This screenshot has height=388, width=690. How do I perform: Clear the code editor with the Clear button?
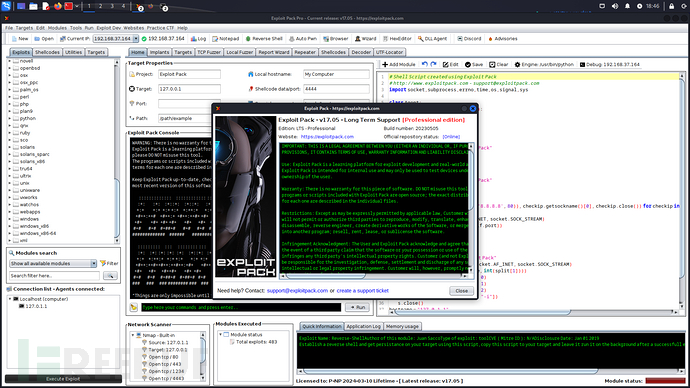tap(499, 64)
